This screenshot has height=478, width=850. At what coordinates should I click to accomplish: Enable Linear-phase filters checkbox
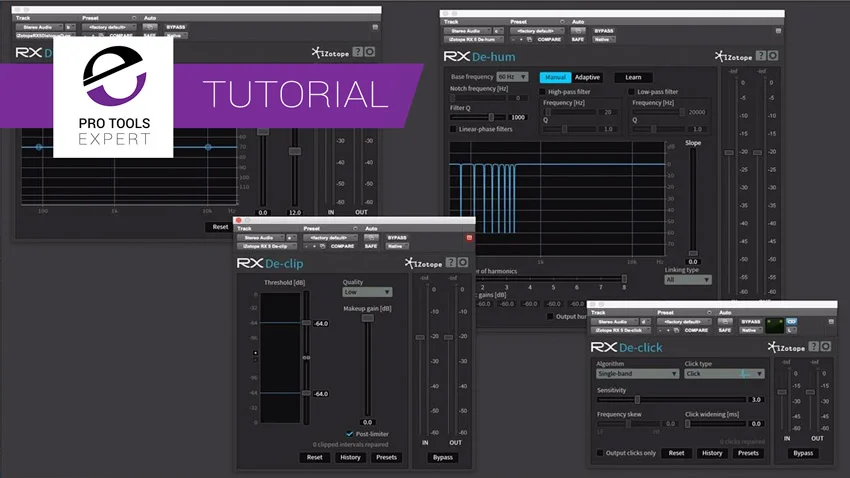[x=453, y=129]
